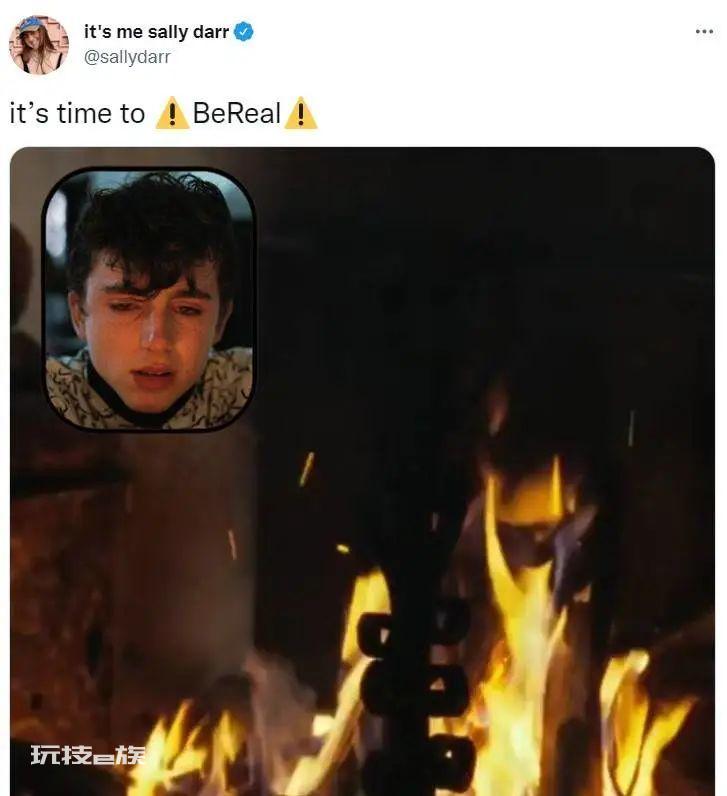This screenshot has width=727, height=796.
Task: Click the orange spark streak above the flames
Action: pos(306,469)
